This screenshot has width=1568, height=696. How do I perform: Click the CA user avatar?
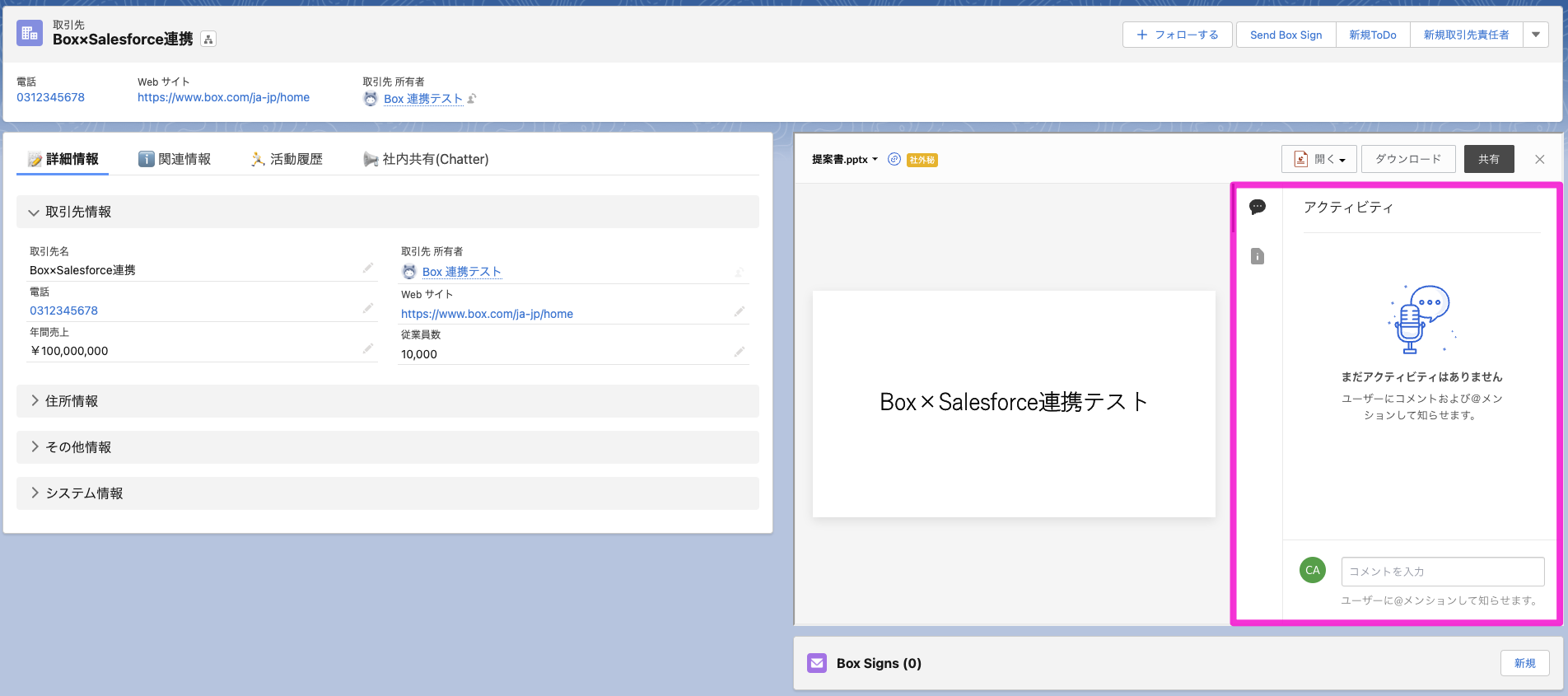coord(1313,570)
